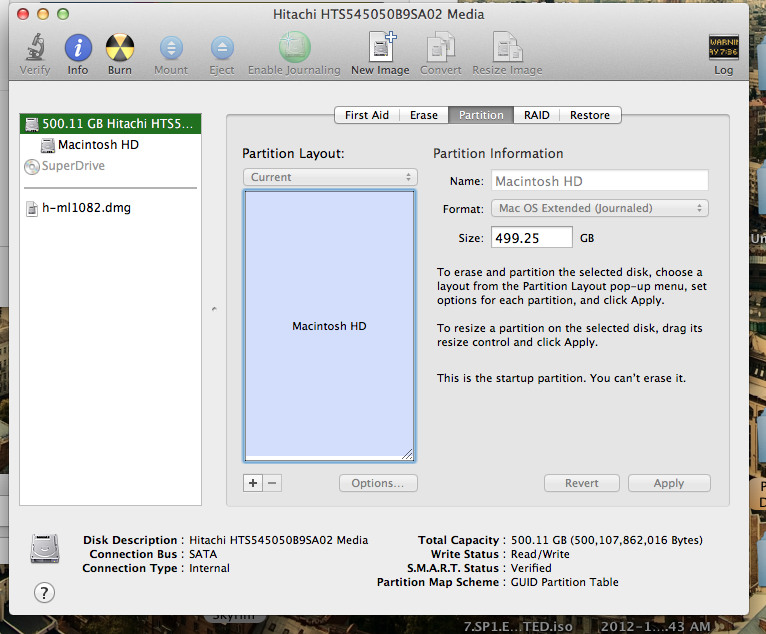
Task: Switch to the Partition tab
Action: point(481,115)
